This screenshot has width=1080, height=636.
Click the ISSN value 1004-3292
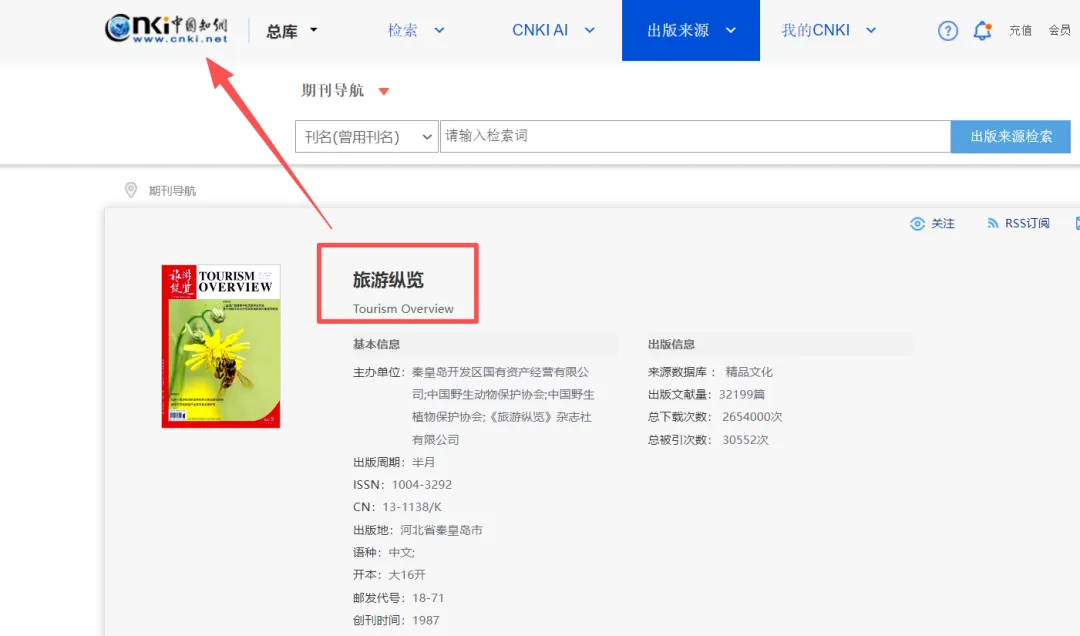[422, 484]
